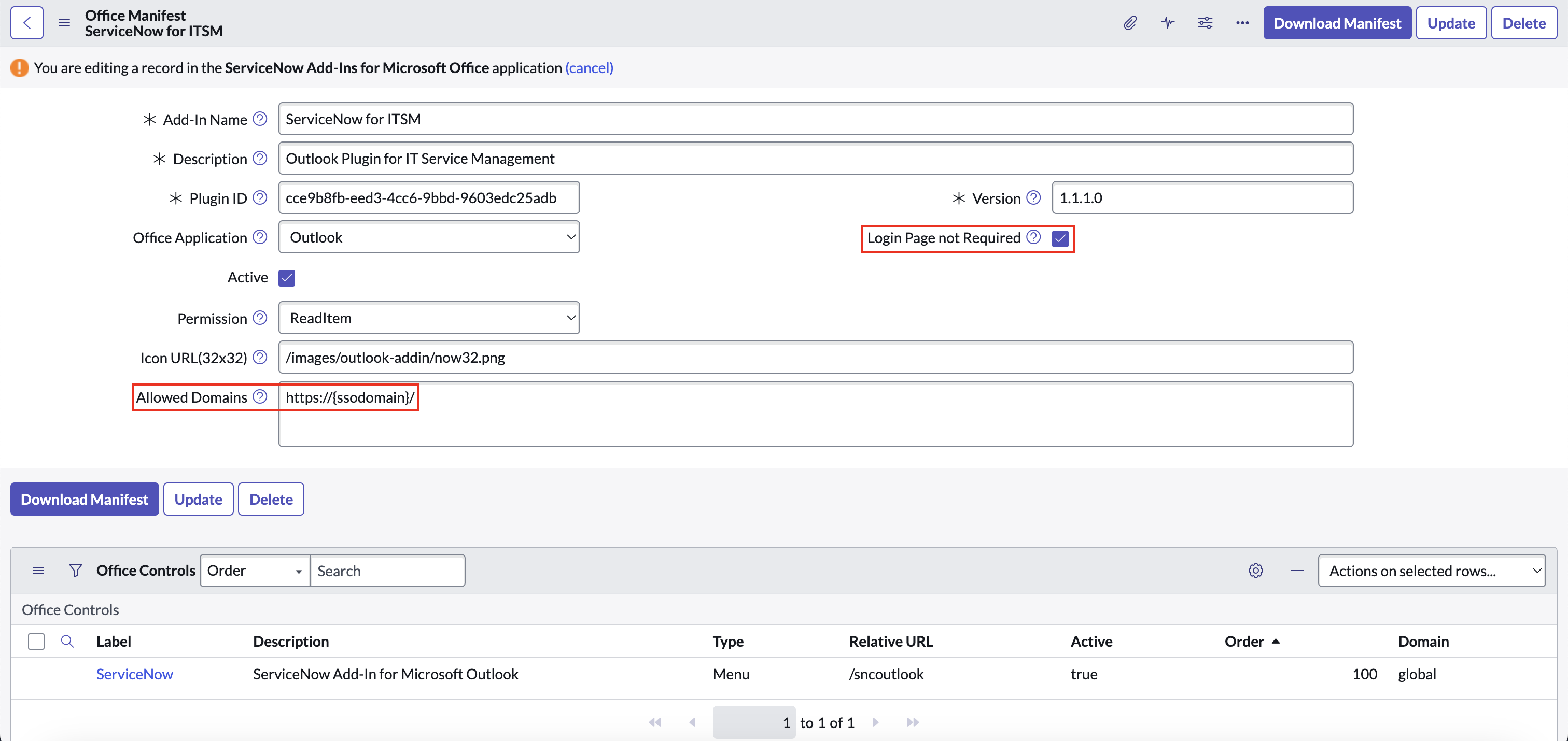Screen dimensions: 1568x741
Task: Go to the next page of results
Action: tap(876, 722)
